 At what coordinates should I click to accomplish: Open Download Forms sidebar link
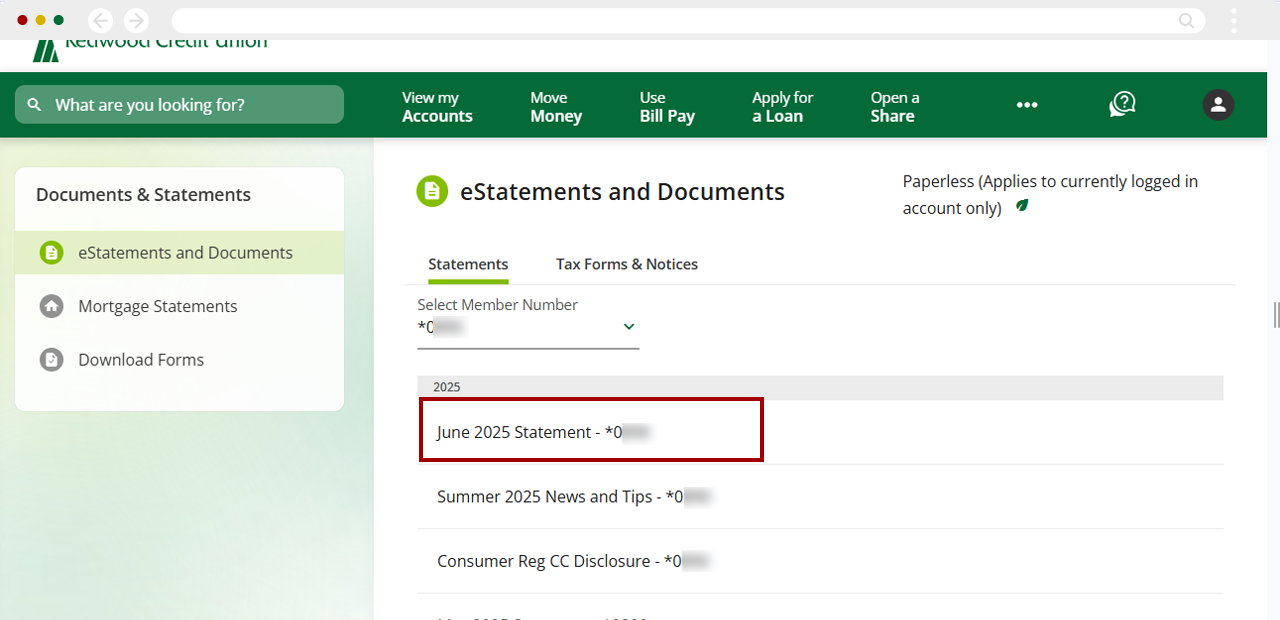click(x=141, y=359)
